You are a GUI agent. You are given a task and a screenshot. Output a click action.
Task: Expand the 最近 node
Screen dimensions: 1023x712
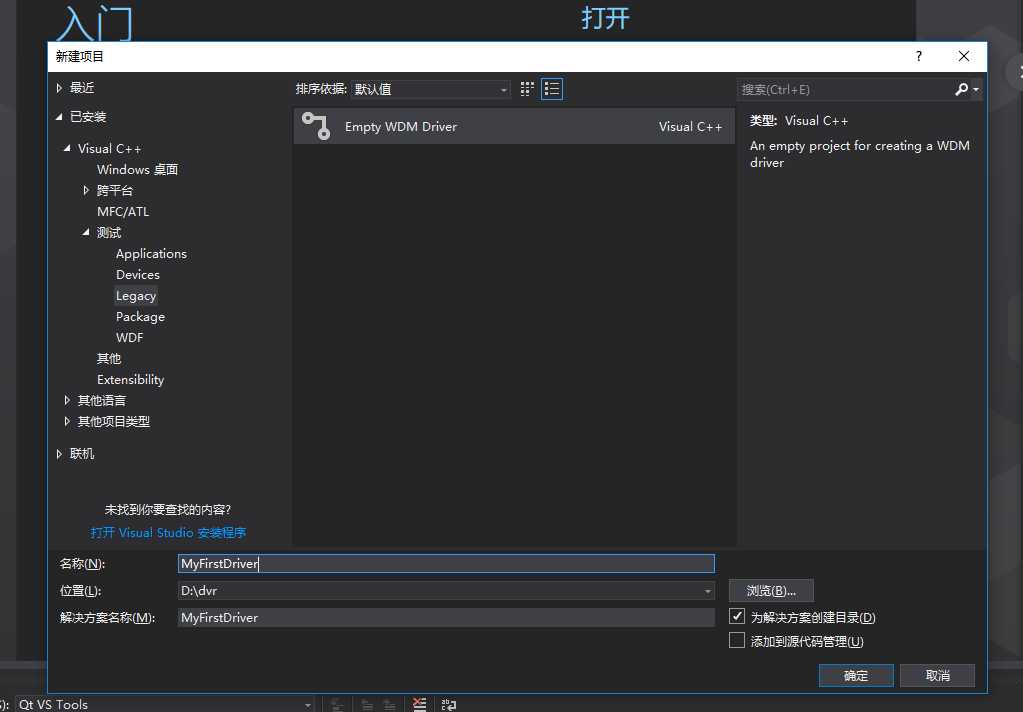(59, 87)
